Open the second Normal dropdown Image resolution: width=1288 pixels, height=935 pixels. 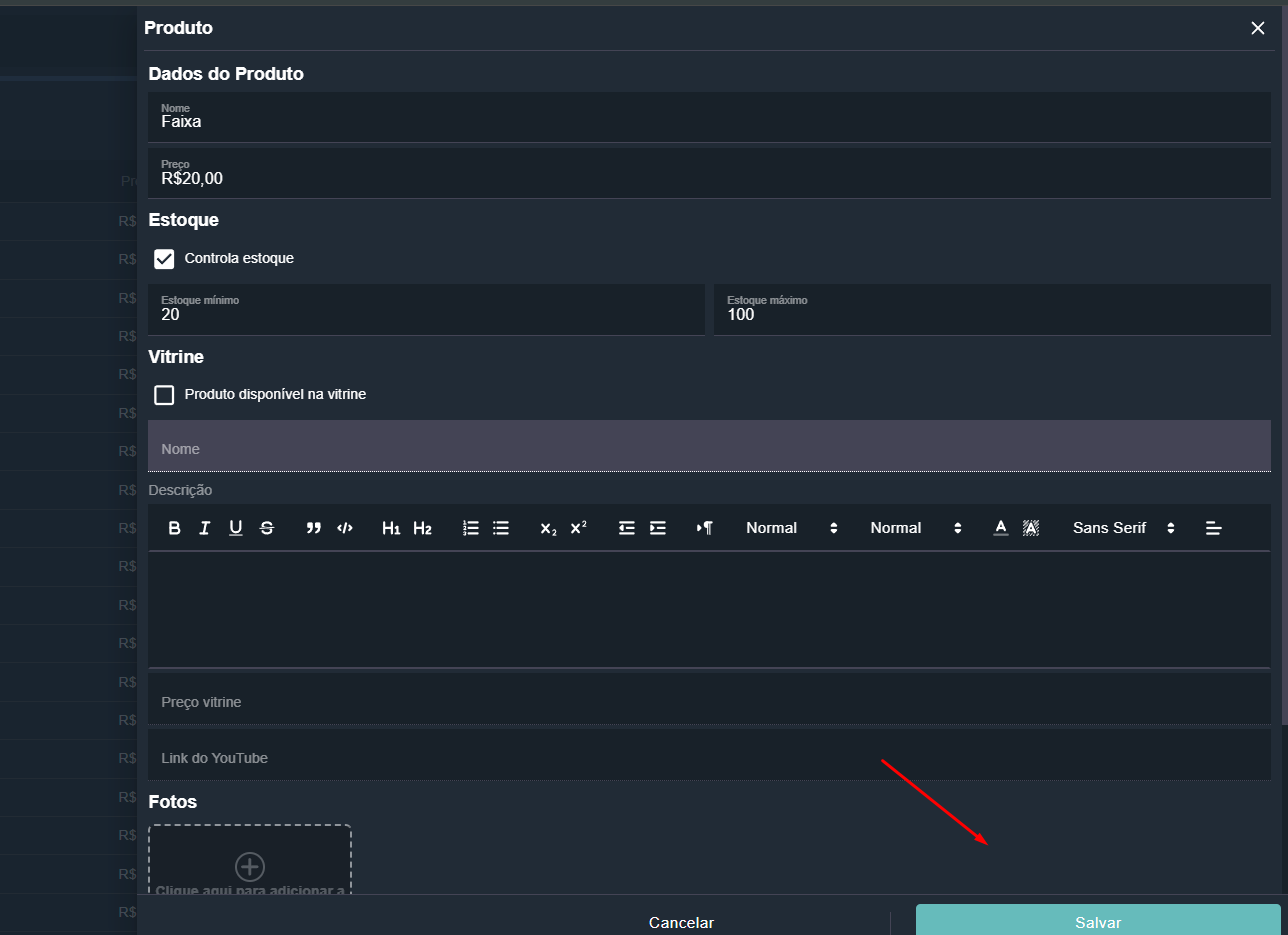click(x=916, y=528)
